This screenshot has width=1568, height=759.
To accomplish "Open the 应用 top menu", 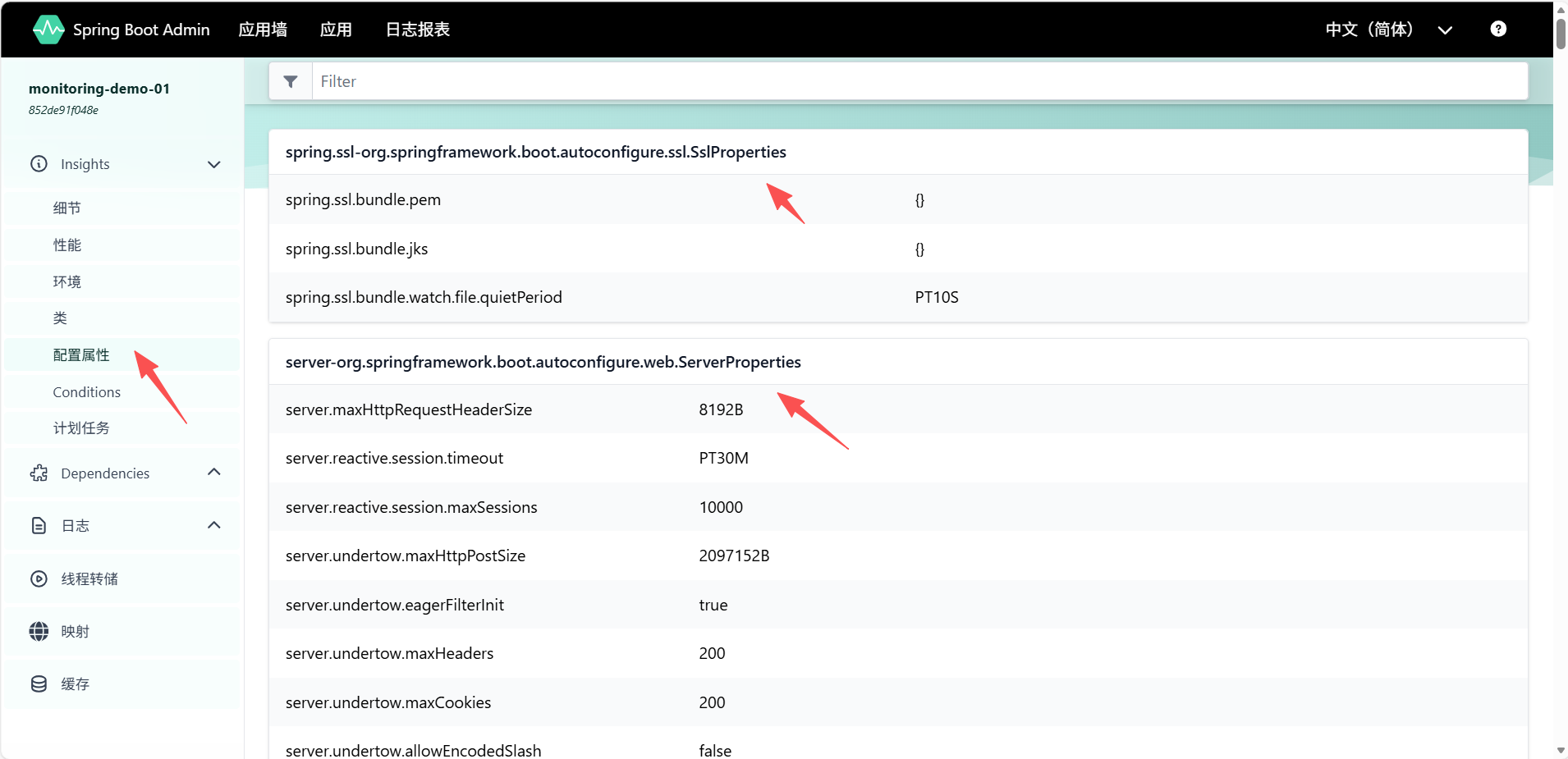I will pyautogui.click(x=336, y=30).
